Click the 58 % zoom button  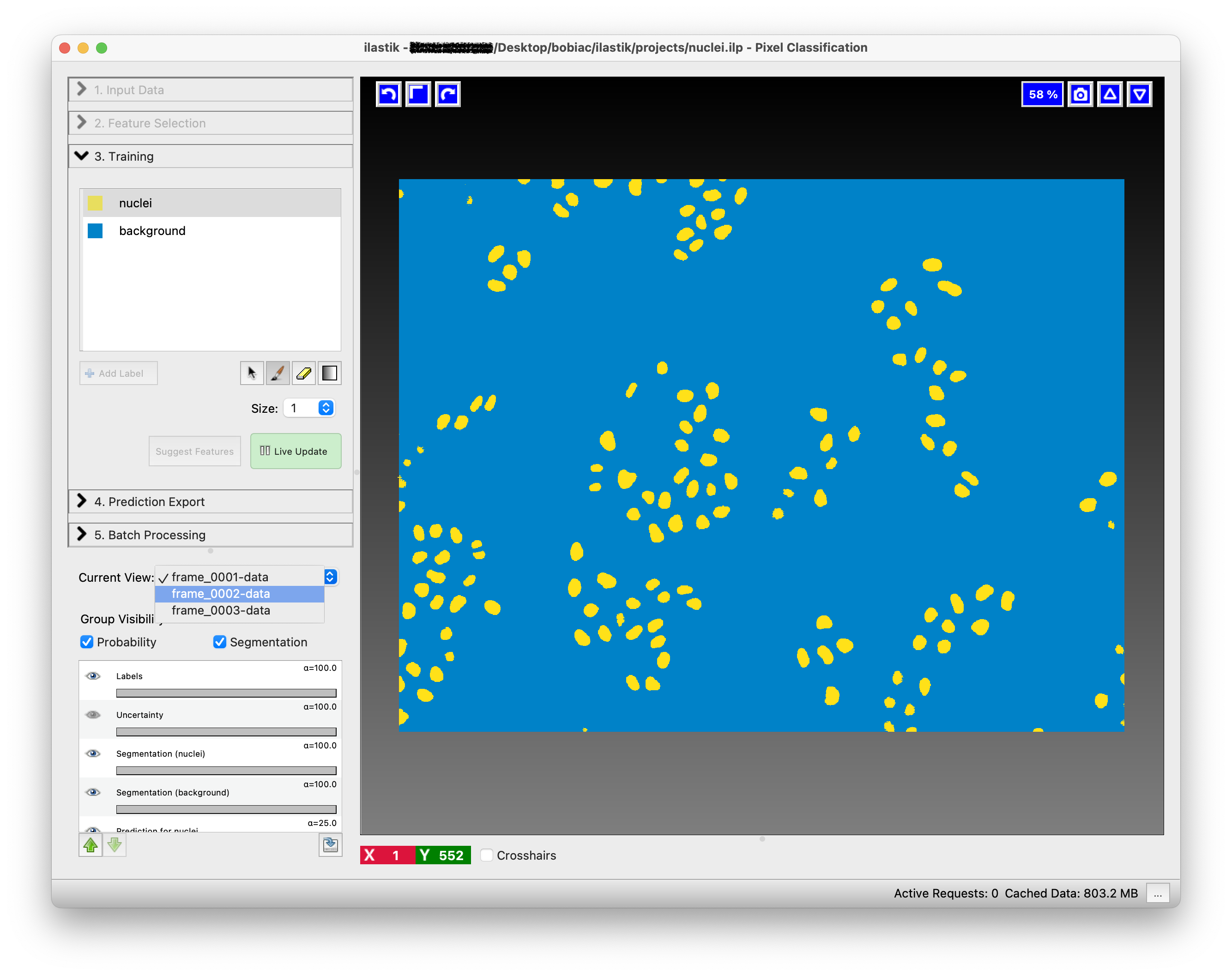click(1042, 94)
